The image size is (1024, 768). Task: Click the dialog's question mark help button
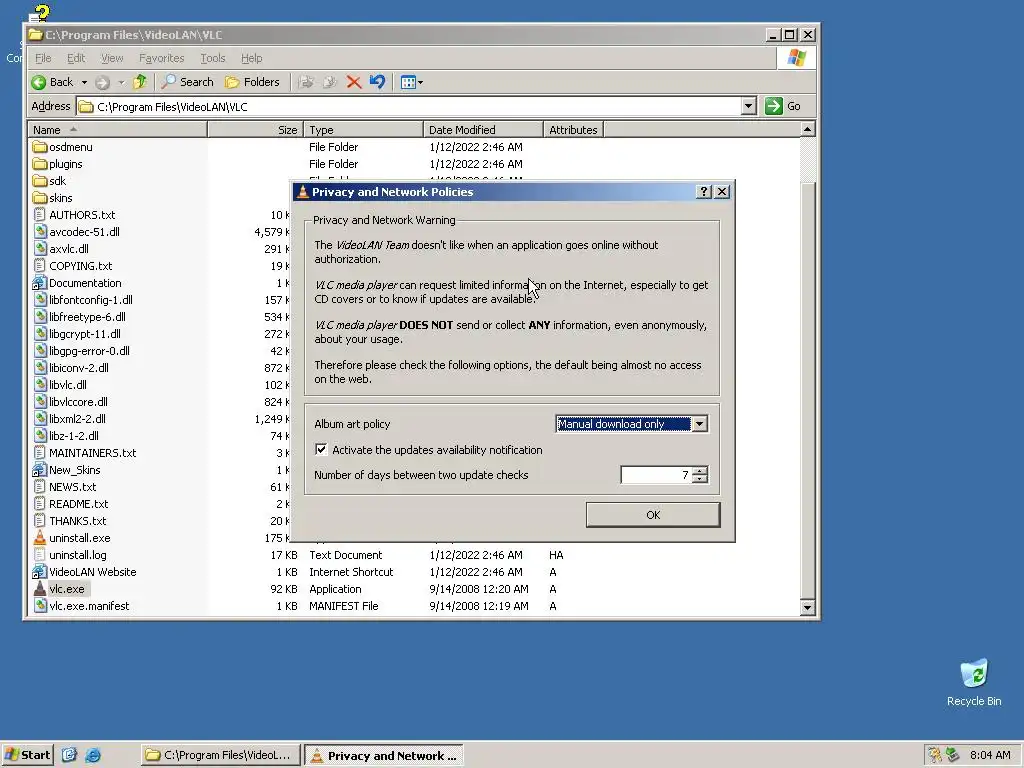(703, 191)
